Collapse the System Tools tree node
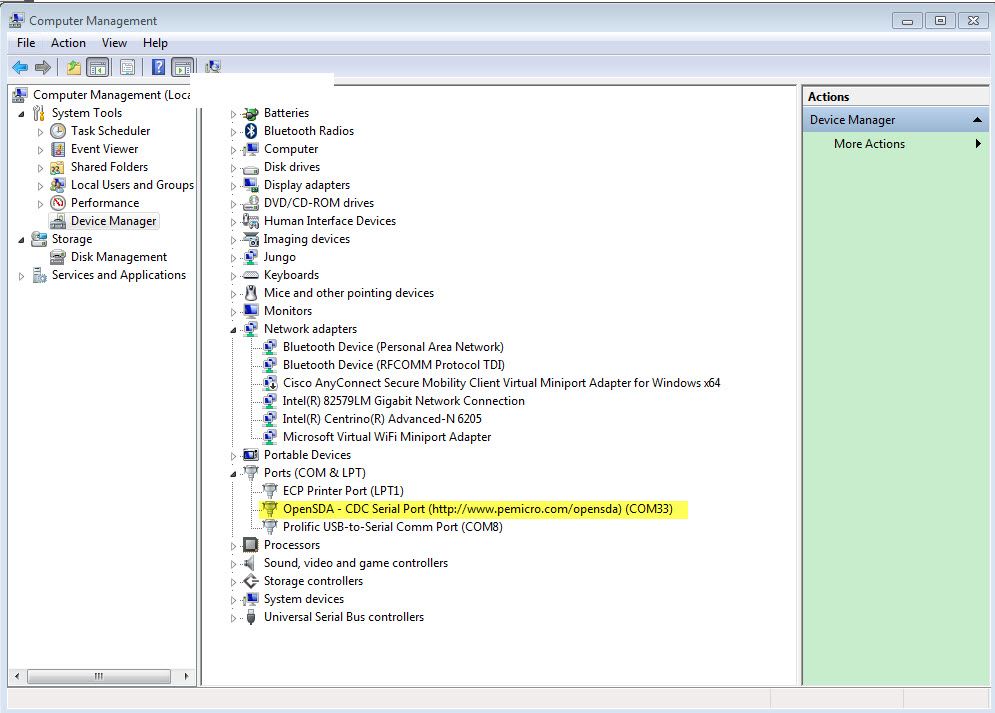Image resolution: width=995 pixels, height=713 pixels. pos(22,114)
